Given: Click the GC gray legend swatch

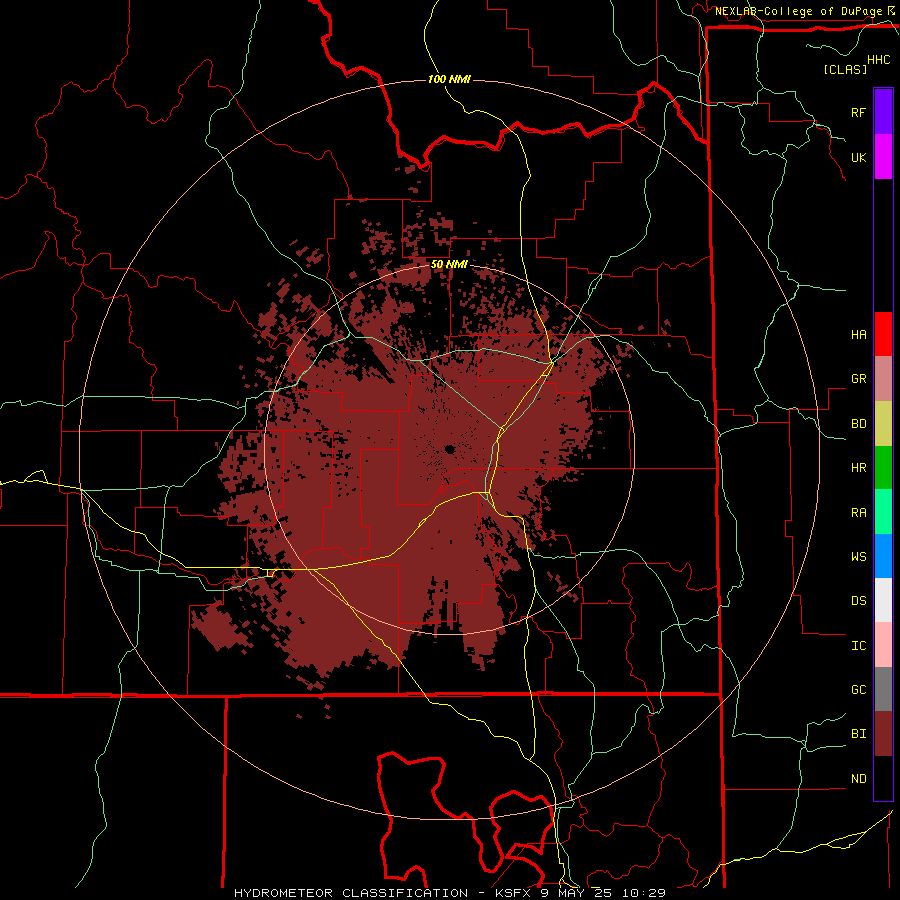Looking at the screenshot, I should point(883,689).
